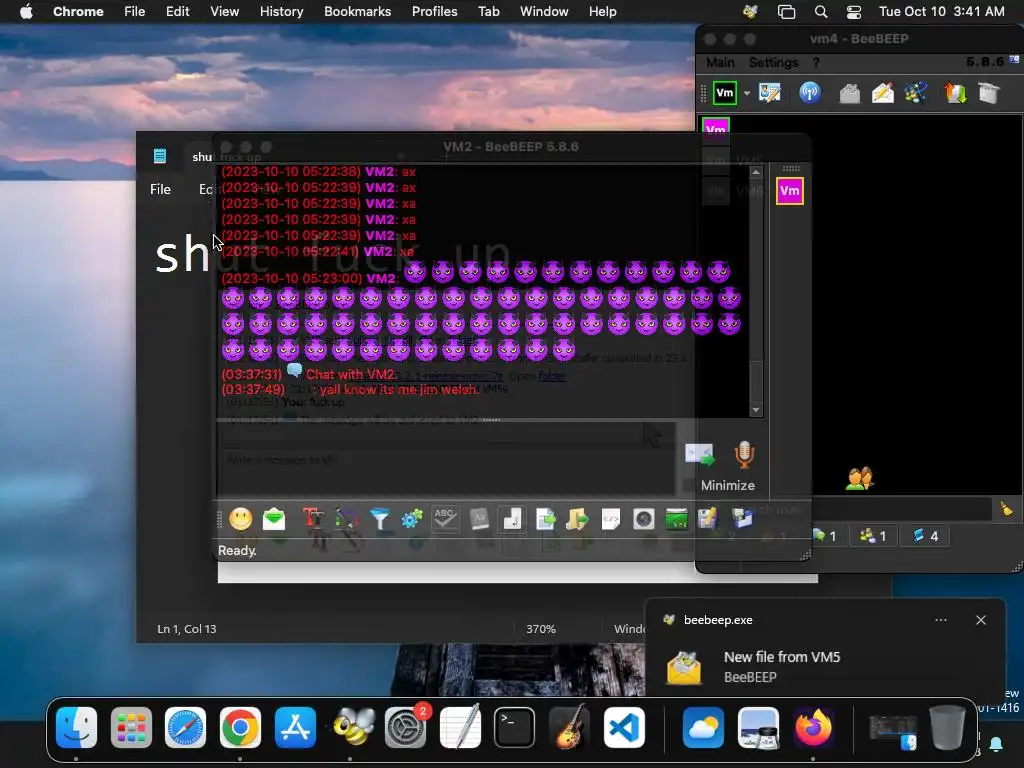Viewport: 1024px width, 768px height.
Task: Dismiss the beebeep.exe notification with the X
Action: 980,620
